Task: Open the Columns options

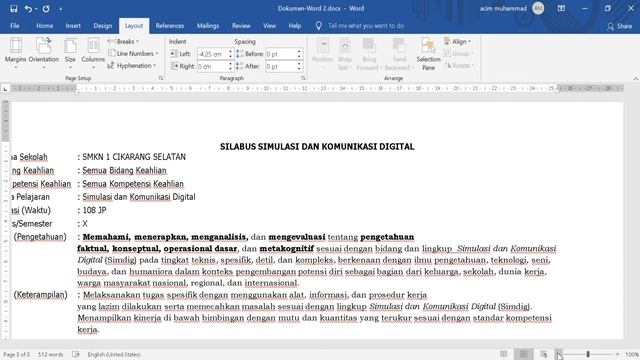Action: [93, 54]
